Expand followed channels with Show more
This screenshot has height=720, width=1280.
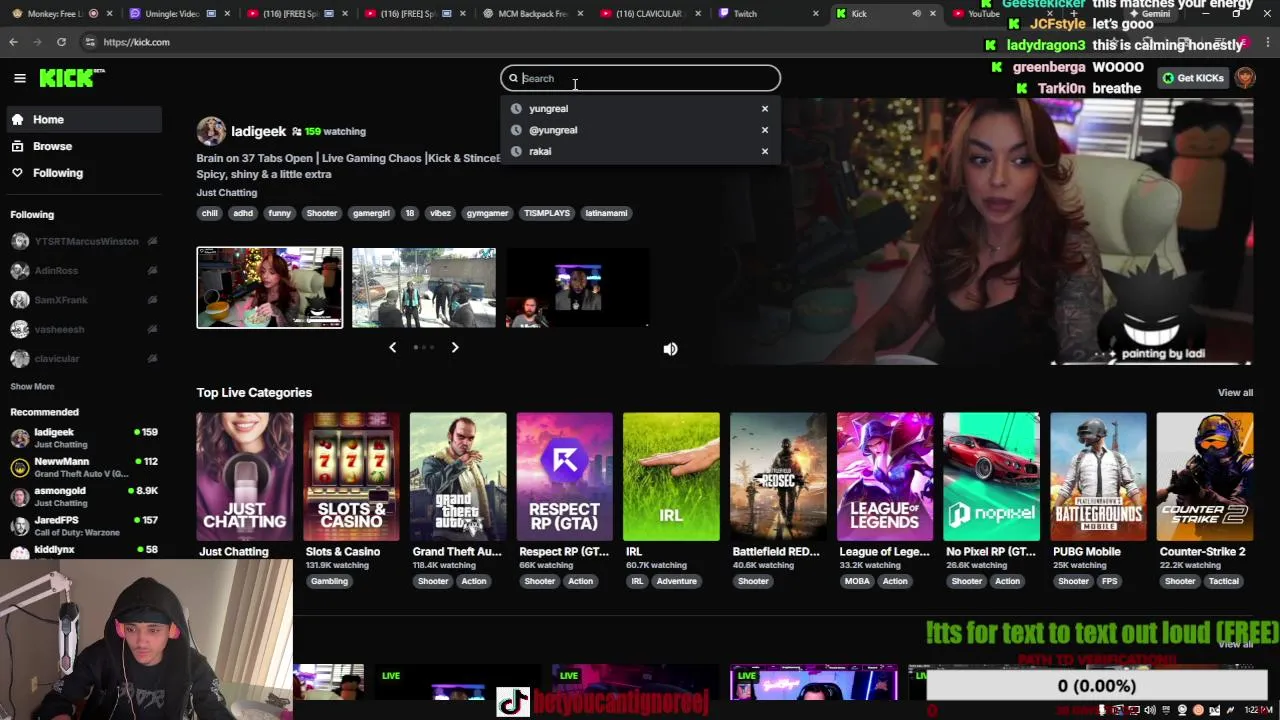[x=32, y=386]
